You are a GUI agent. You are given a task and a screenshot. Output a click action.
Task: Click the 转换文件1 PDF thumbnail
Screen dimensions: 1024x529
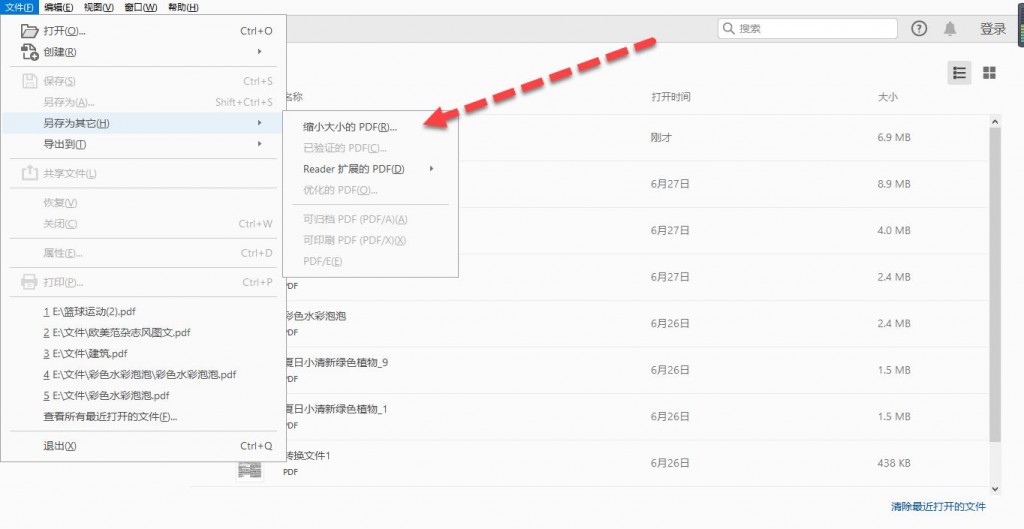click(x=250, y=468)
